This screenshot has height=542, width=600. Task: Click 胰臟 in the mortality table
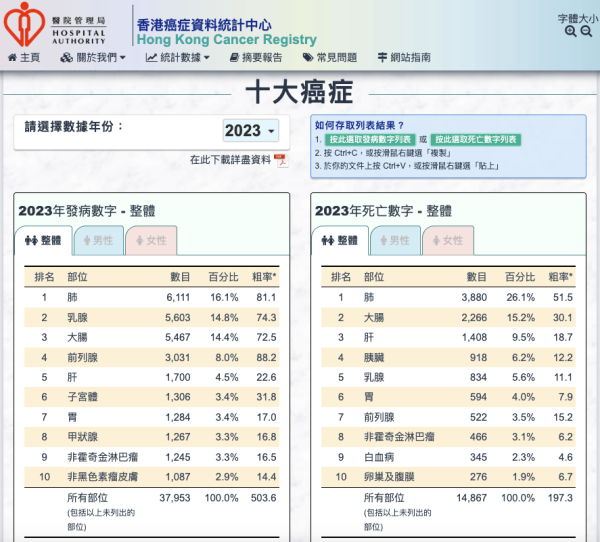coord(374,358)
